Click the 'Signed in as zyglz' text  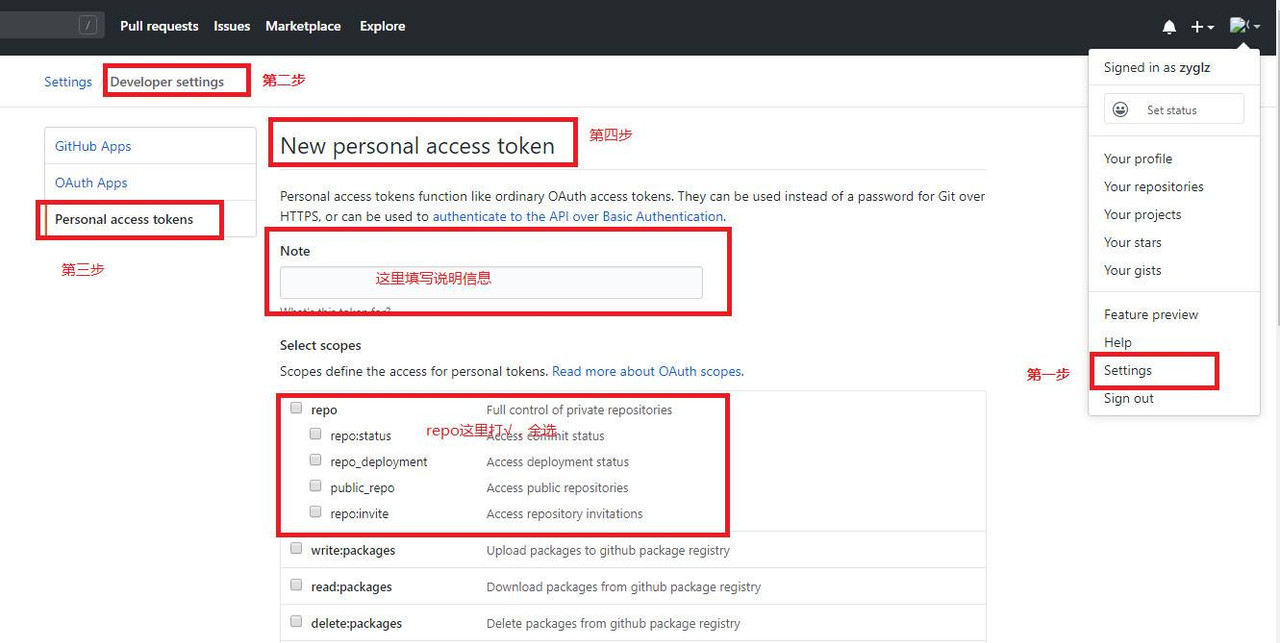[1157, 68]
